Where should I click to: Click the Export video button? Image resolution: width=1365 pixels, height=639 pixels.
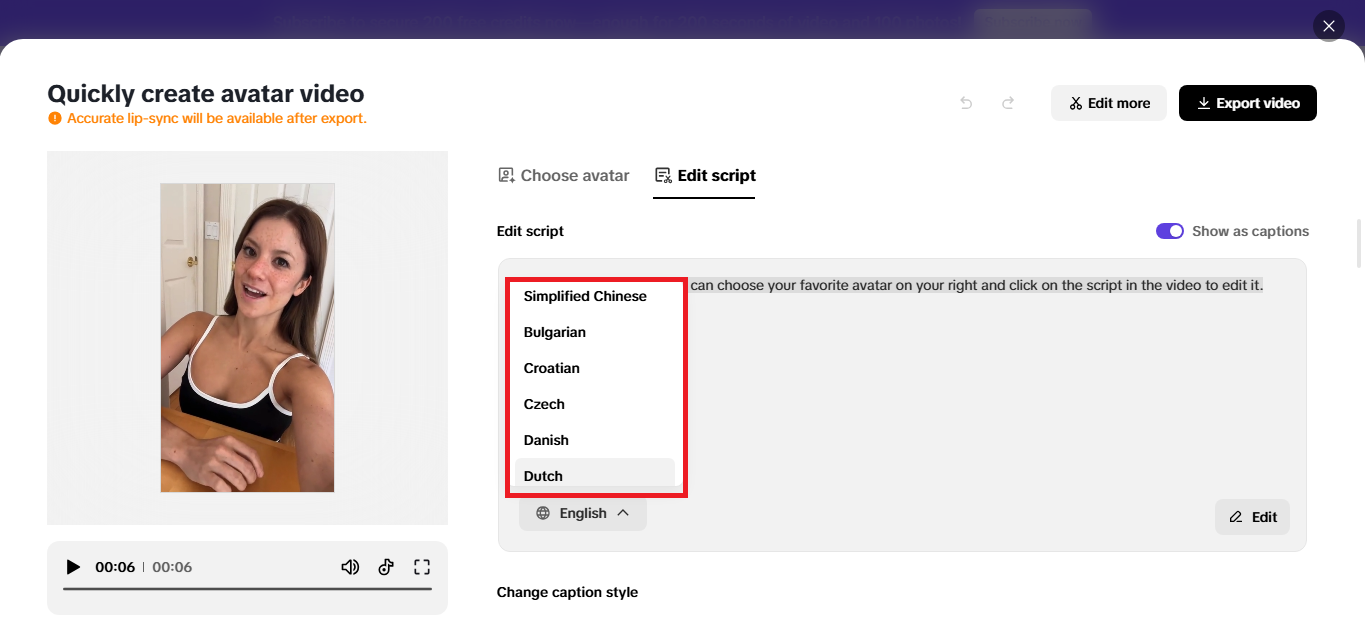pyautogui.click(x=1247, y=103)
